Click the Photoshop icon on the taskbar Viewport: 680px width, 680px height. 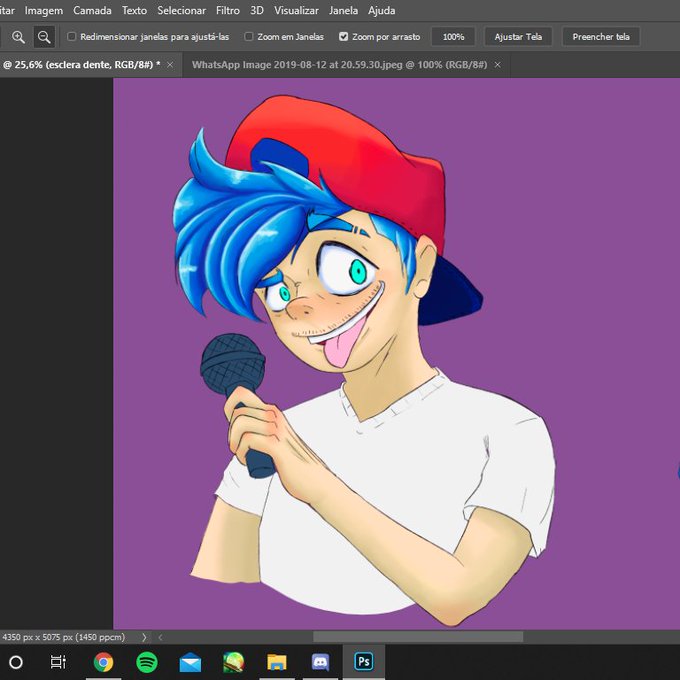pyautogui.click(x=363, y=662)
